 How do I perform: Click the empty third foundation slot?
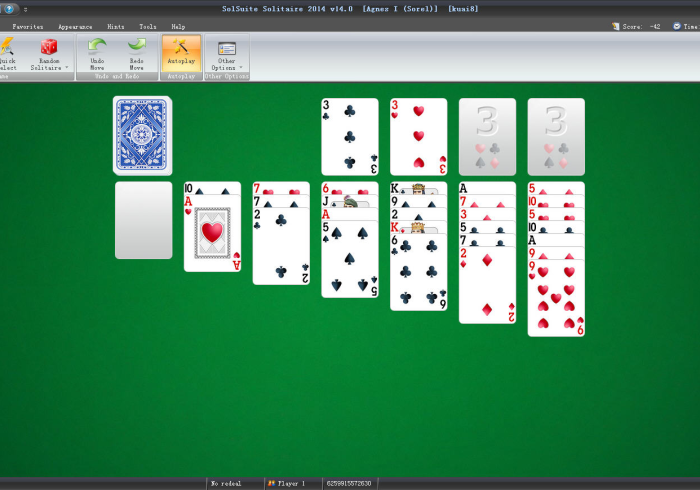tap(487, 136)
